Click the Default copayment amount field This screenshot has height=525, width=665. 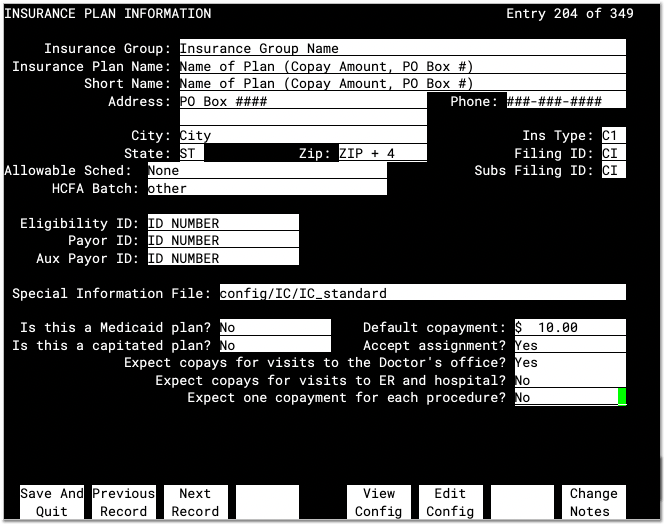tap(570, 327)
